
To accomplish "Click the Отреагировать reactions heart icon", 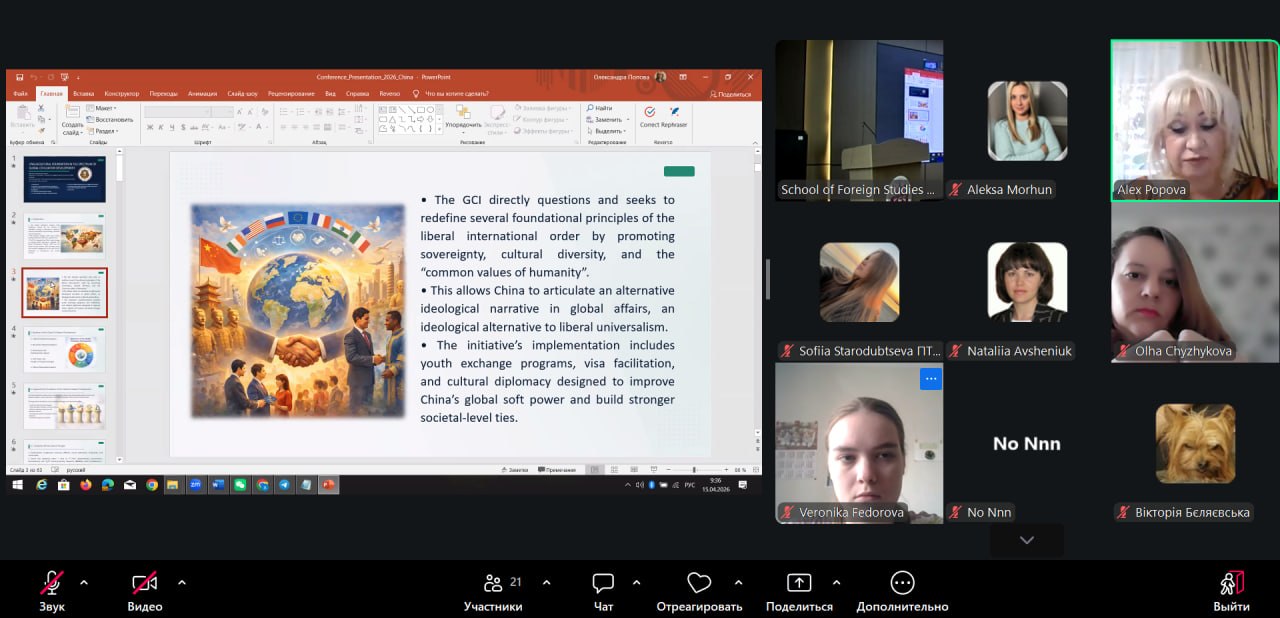I will click(x=699, y=584).
